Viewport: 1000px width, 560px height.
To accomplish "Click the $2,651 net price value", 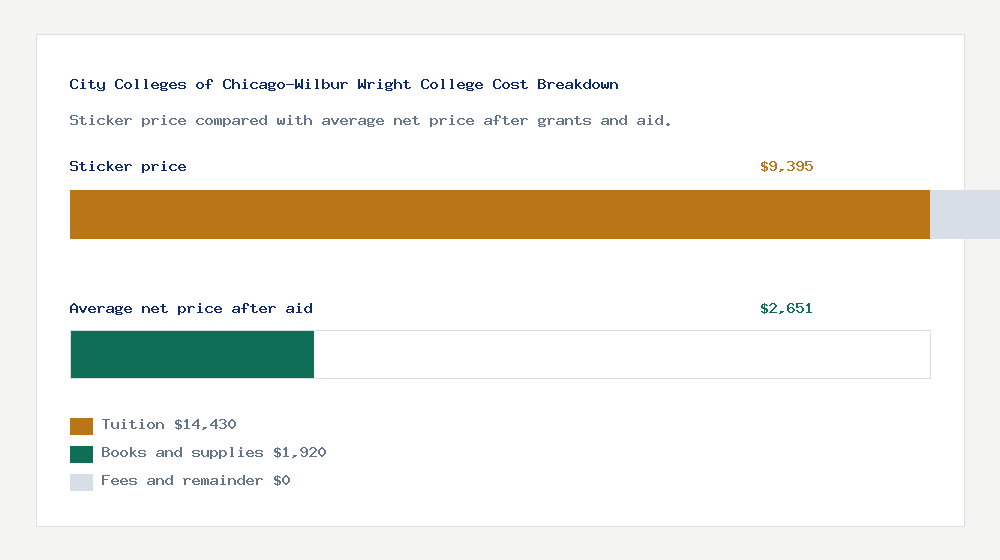I will tap(786, 309).
